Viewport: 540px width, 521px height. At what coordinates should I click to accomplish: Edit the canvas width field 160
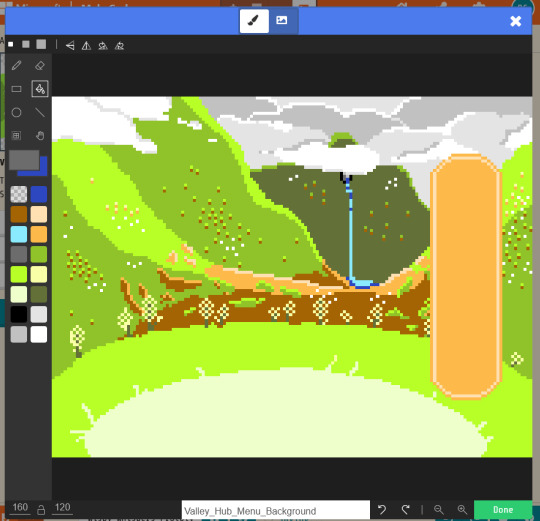coord(20,508)
